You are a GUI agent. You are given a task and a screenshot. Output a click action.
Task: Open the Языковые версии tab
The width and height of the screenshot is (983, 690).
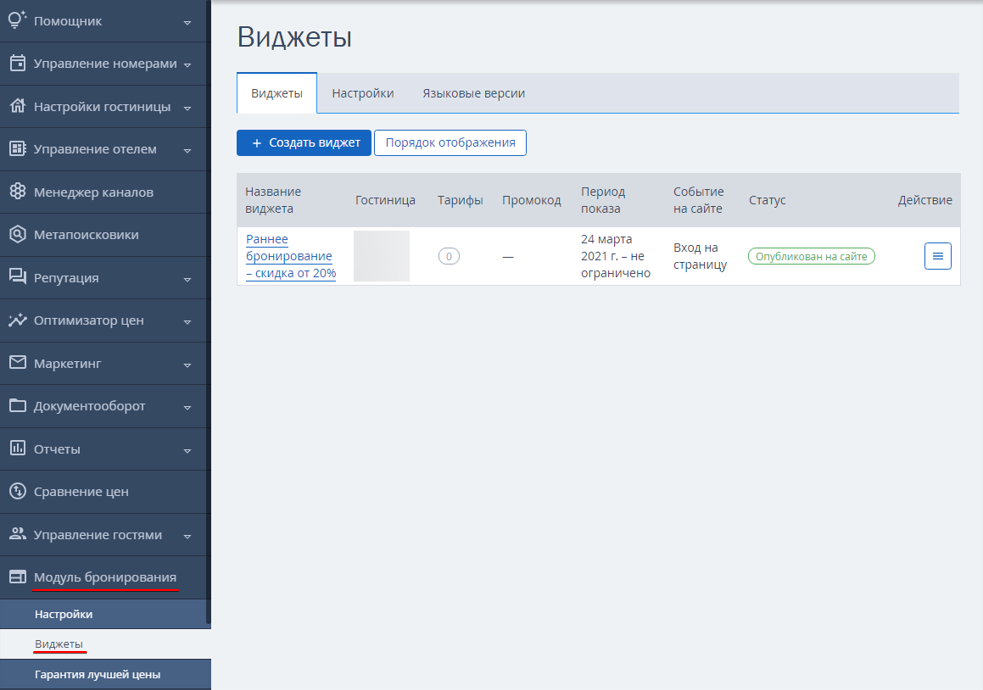point(473,93)
